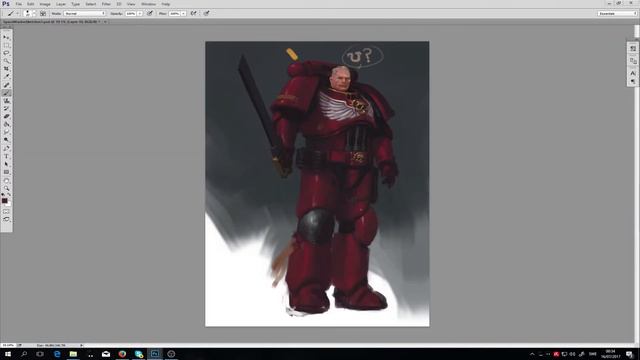Viewport: 640px width, 360px height.
Task: Toggle the Brush panel button
Action: coord(43,13)
